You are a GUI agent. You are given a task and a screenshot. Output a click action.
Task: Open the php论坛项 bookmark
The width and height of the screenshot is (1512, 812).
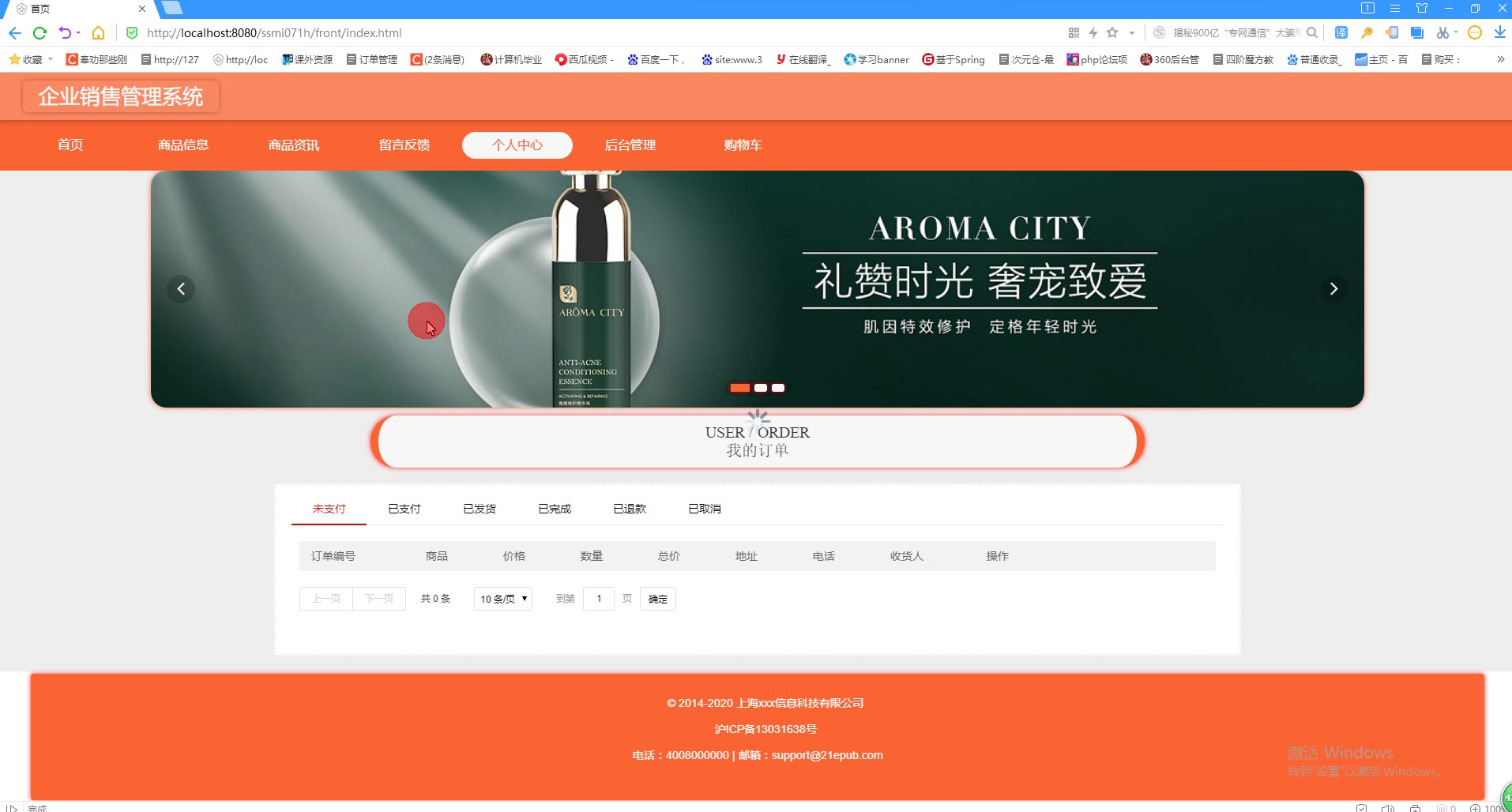[x=1097, y=59]
